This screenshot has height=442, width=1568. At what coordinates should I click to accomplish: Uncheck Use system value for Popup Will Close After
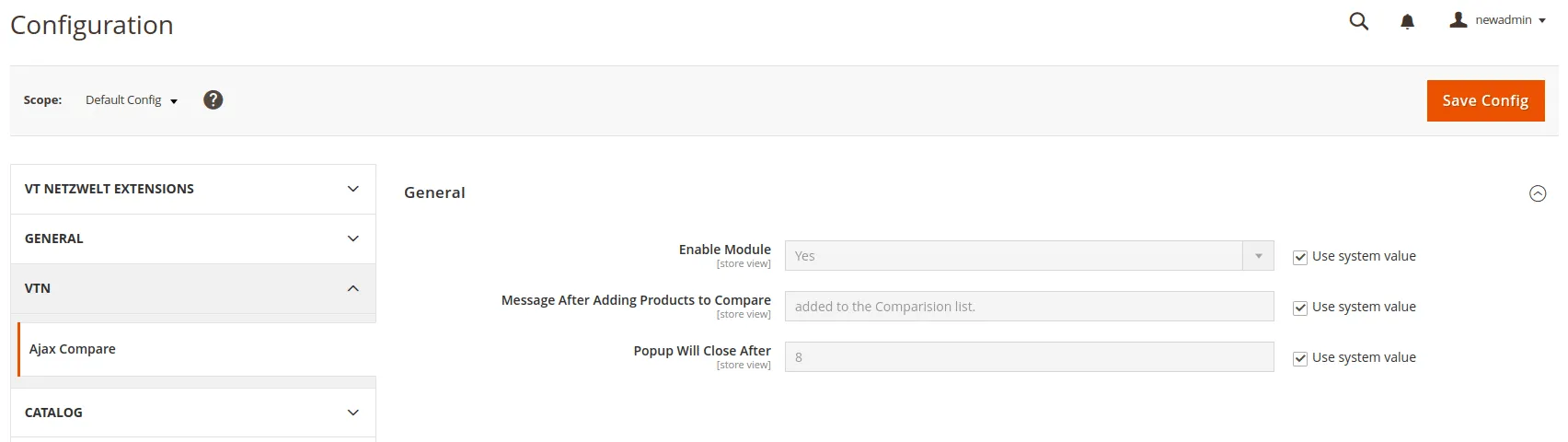1300,359
